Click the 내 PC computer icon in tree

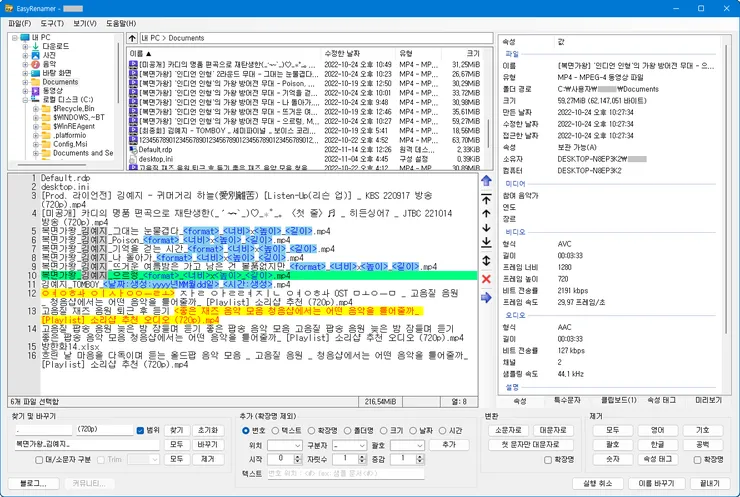click(x=25, y=37)
